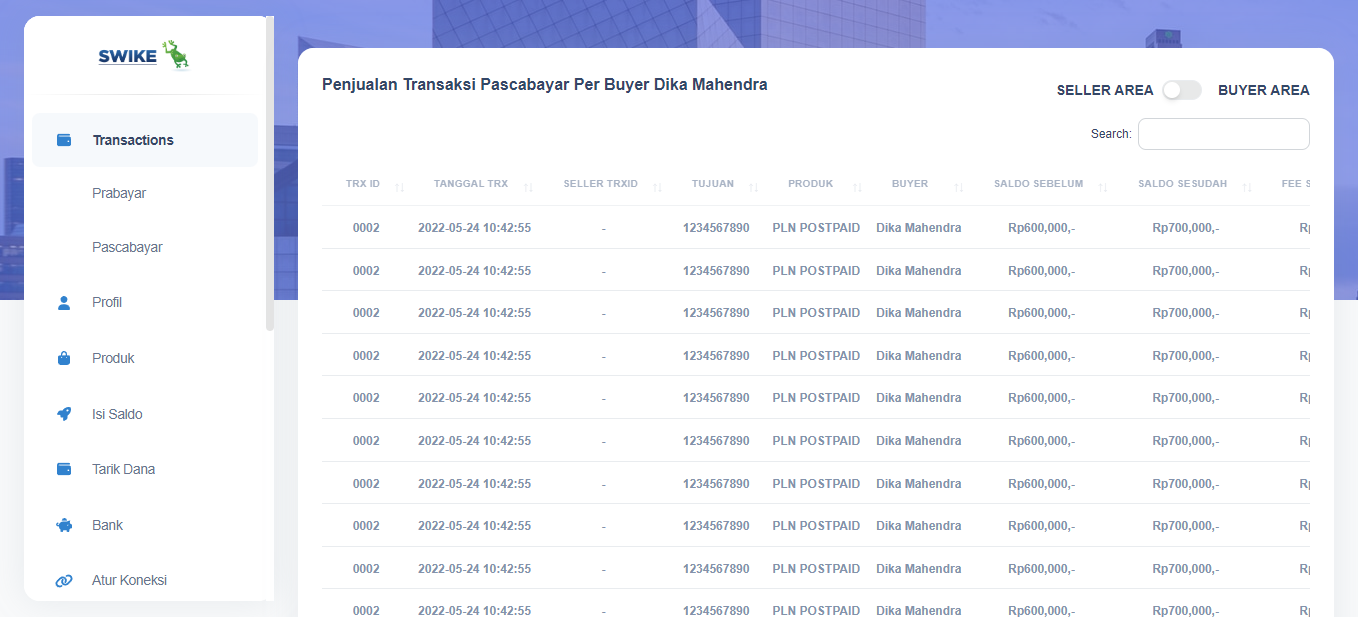Sort by Produk column header
The width and height of the screenshot is (1358, 617).
(x=810, y=184)
